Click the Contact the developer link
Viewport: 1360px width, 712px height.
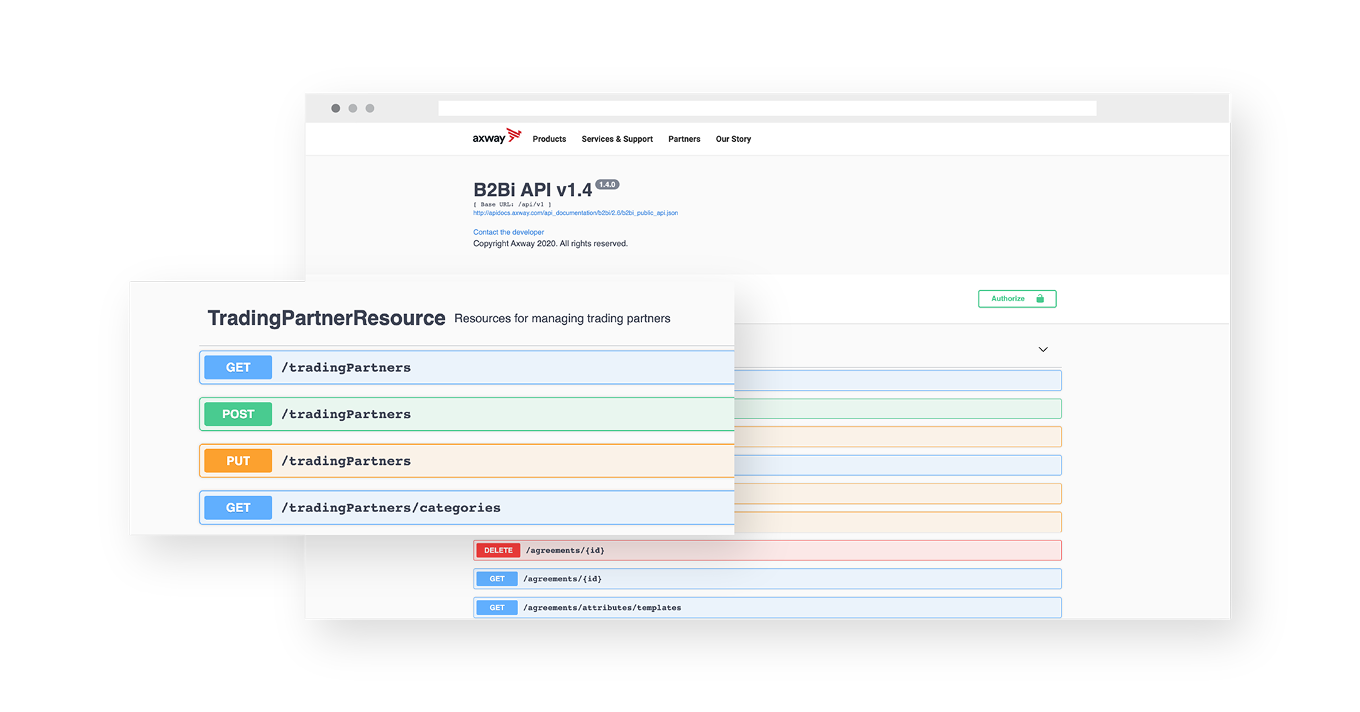pos(508,232)
